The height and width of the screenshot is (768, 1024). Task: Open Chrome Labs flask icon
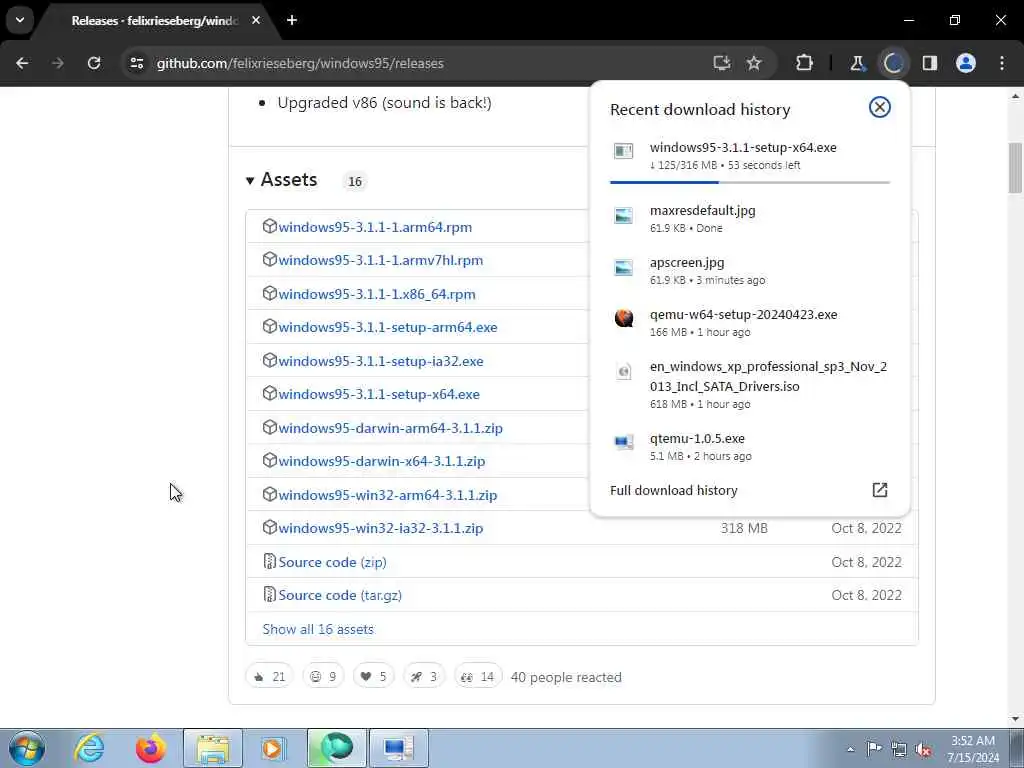[856, 63]
